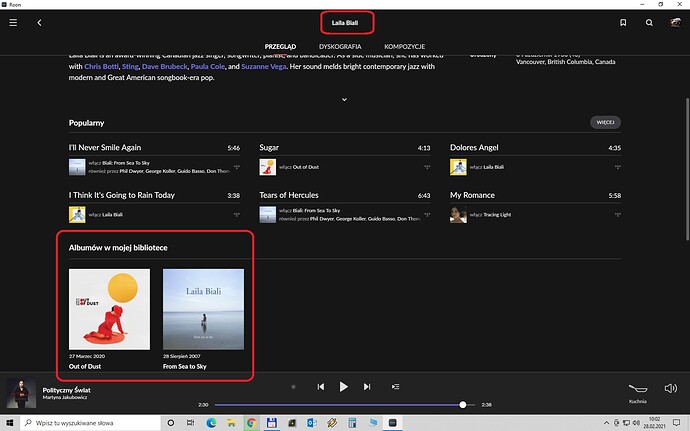690x431 pixels.
Task: Skip to the next track
Action: click(367, 387)
